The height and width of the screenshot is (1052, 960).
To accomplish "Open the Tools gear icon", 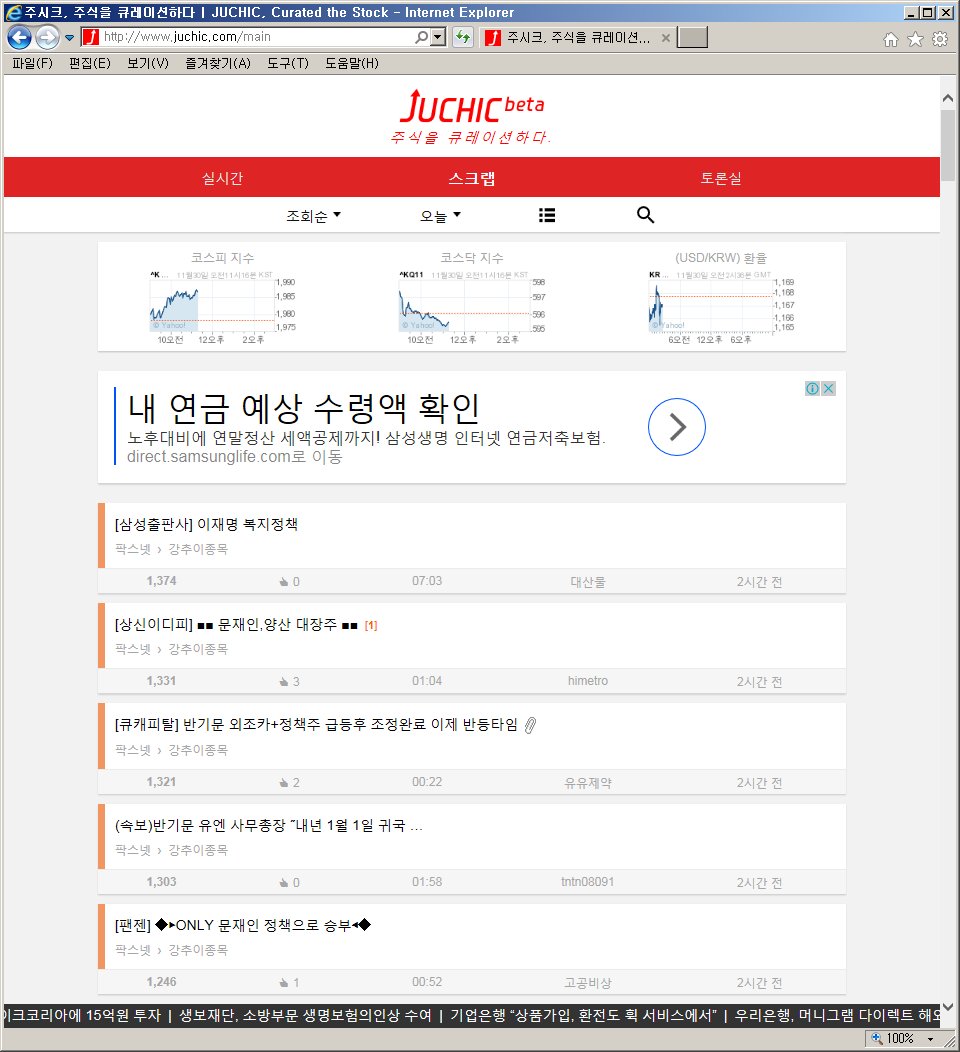I will tap(940, 40).
